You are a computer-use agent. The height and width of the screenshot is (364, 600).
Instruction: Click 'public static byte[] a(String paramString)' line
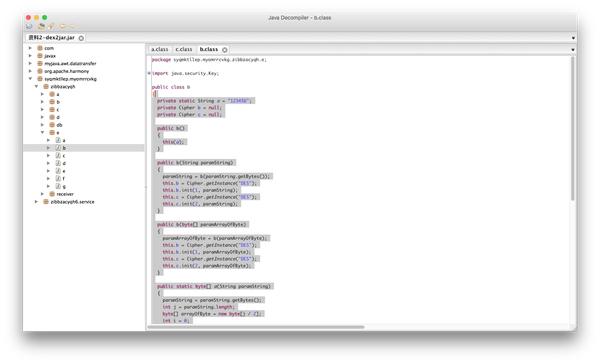click(x=215, y=286)
